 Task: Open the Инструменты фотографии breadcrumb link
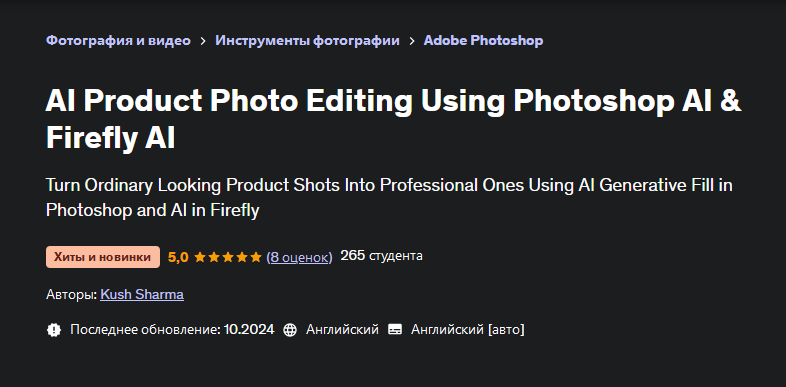pos(307,41)
